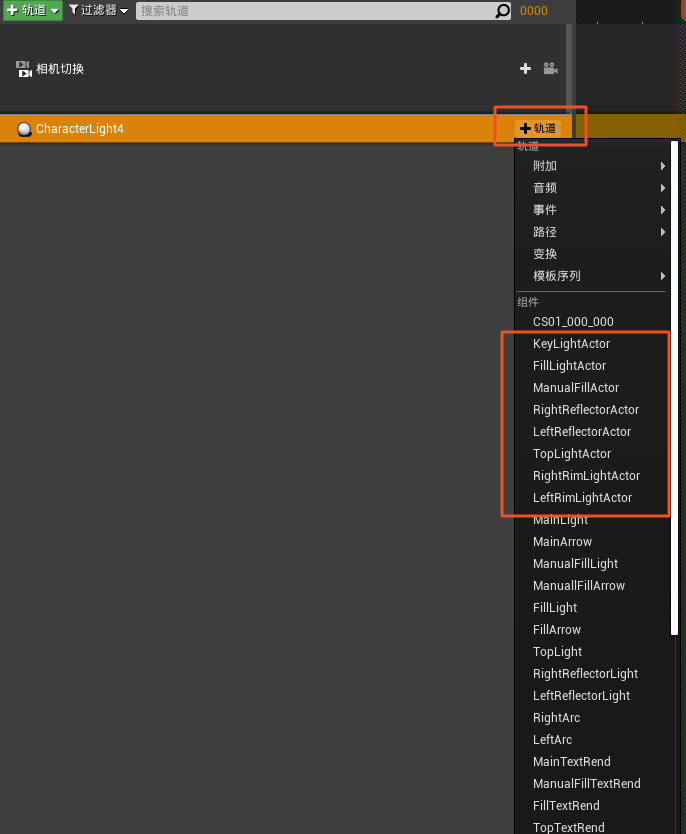Click the CharacterLight4 sphere icon
This screenshot has width=686, height=834.
coord(24,129)
